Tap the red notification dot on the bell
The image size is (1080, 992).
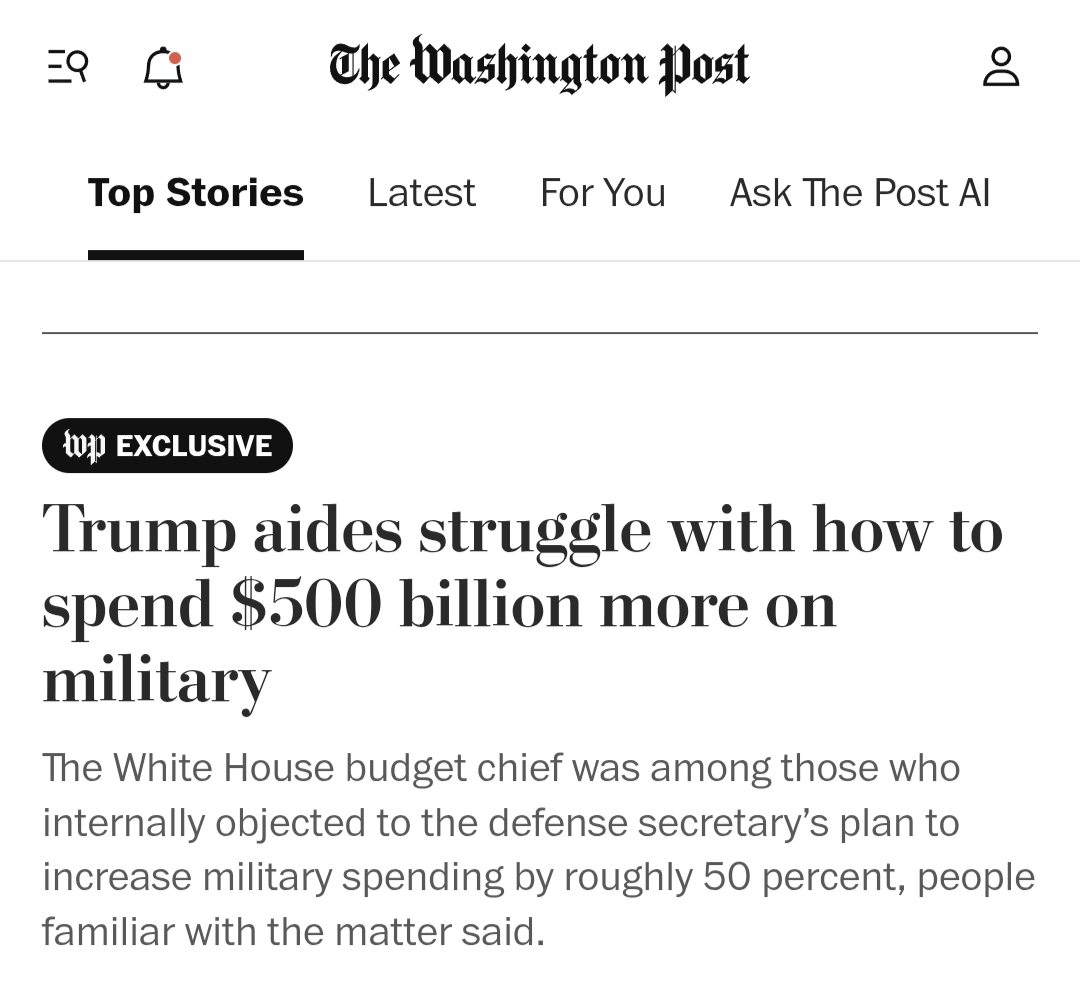click(x=176, y=57)
